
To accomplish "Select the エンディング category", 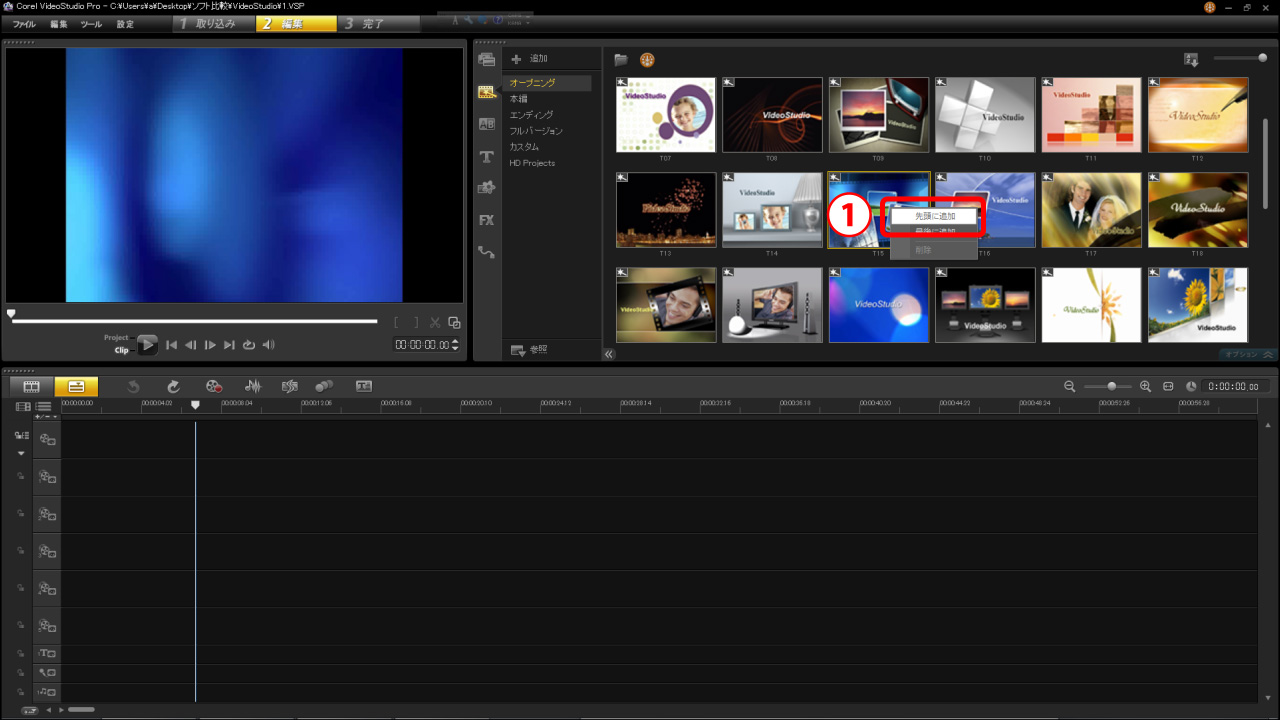I will pyautogui.click(x=531, y=115).
